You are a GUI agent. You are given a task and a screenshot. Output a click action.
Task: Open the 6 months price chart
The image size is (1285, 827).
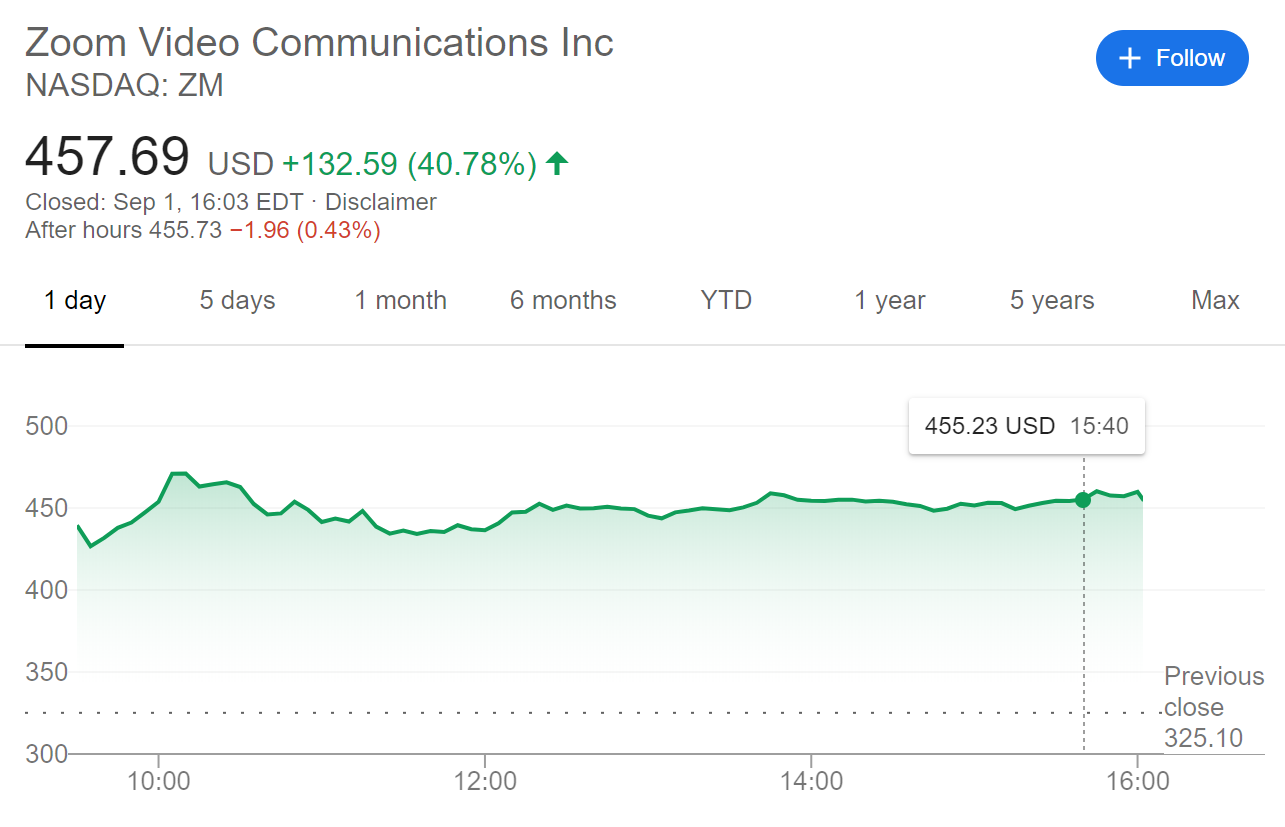[x=562, y=299]
